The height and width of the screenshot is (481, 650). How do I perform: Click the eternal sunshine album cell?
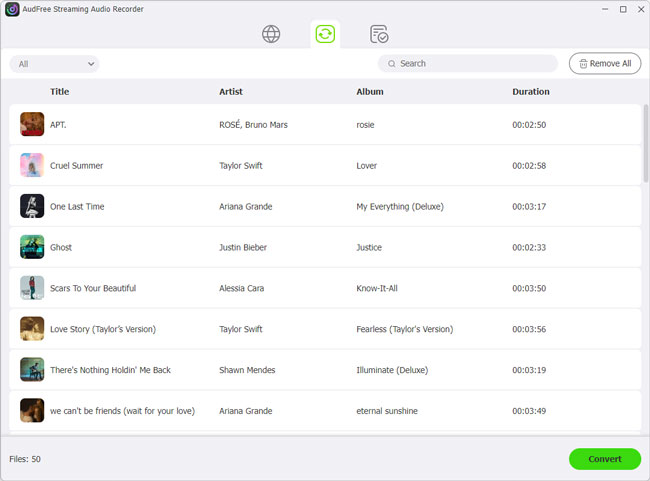pos(387,411)
